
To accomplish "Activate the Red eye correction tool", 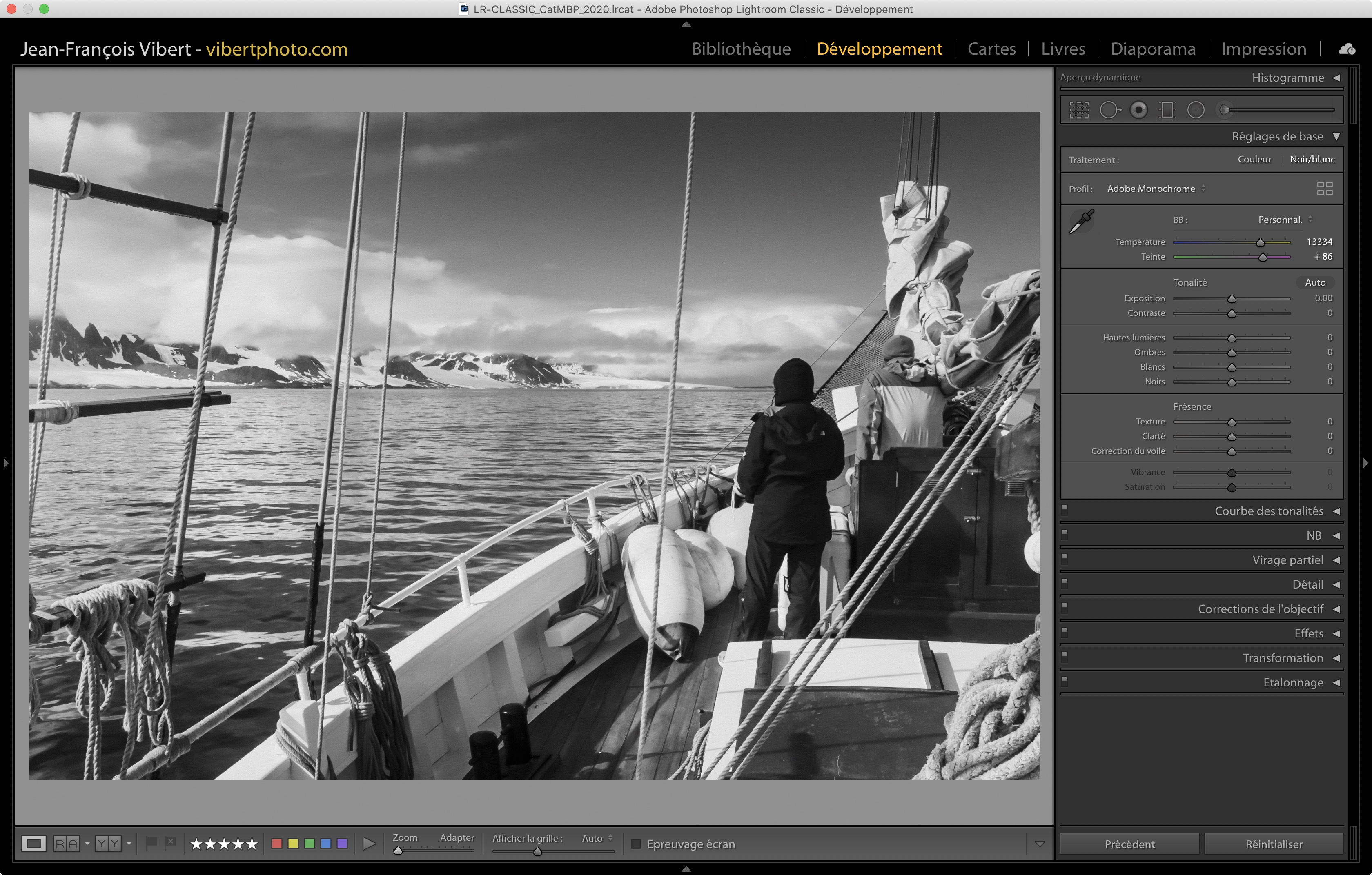I will tap(1138, 110).
